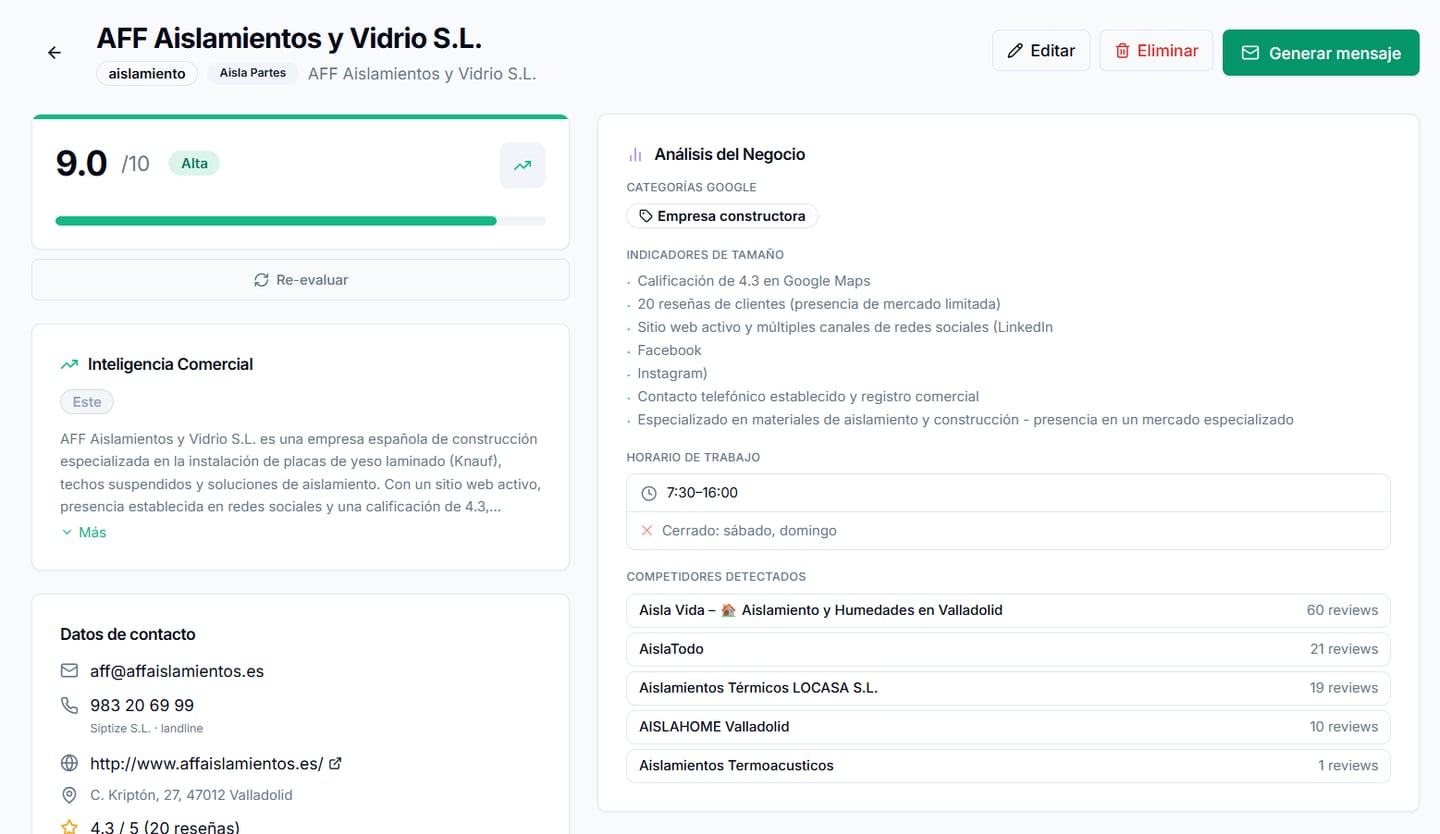The image size is (1440, 834).
Task: Click the external link icon beside website
Action: [x=336, y=763]
